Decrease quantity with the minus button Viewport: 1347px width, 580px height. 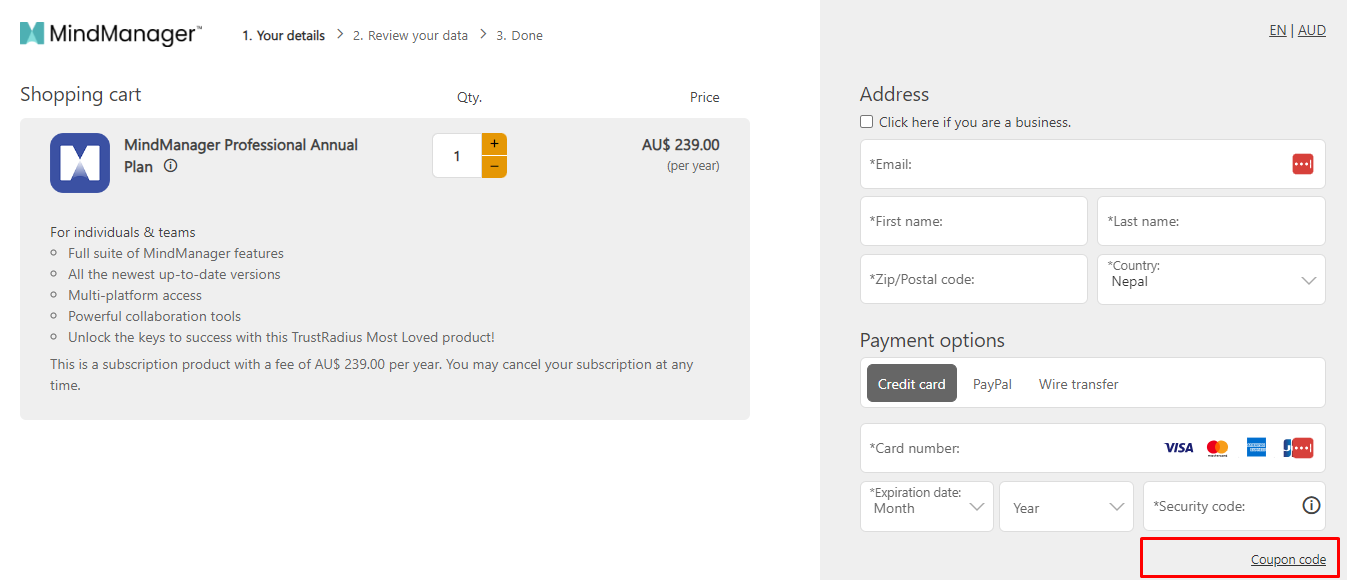point(494,167)
